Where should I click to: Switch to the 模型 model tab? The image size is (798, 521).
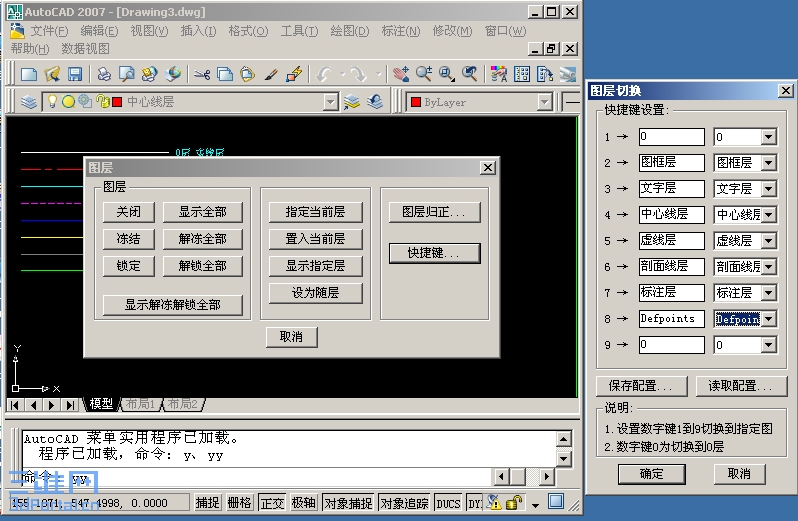coord(101,404)
